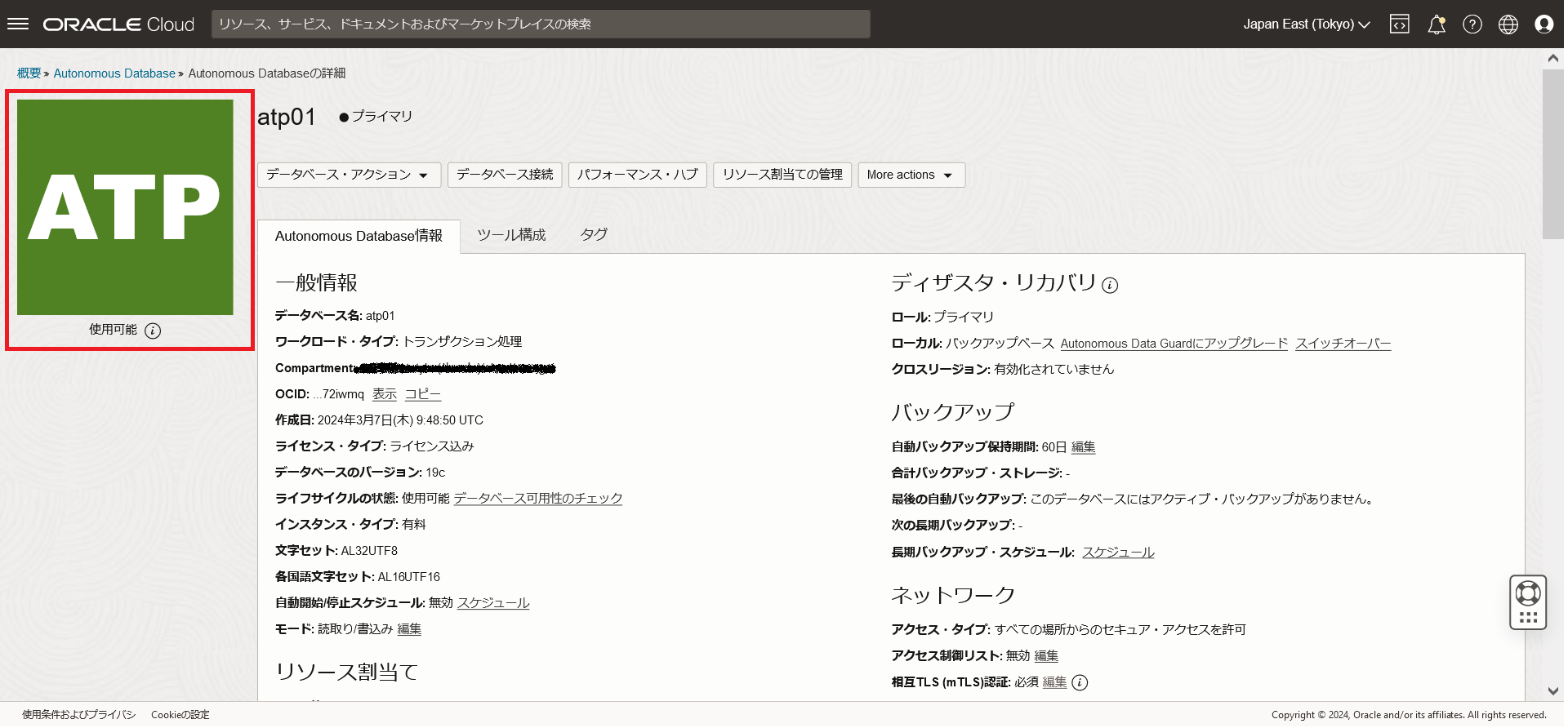
Task: Open the Cloud Shell developer tools icon
Action: pos(1400,24)
